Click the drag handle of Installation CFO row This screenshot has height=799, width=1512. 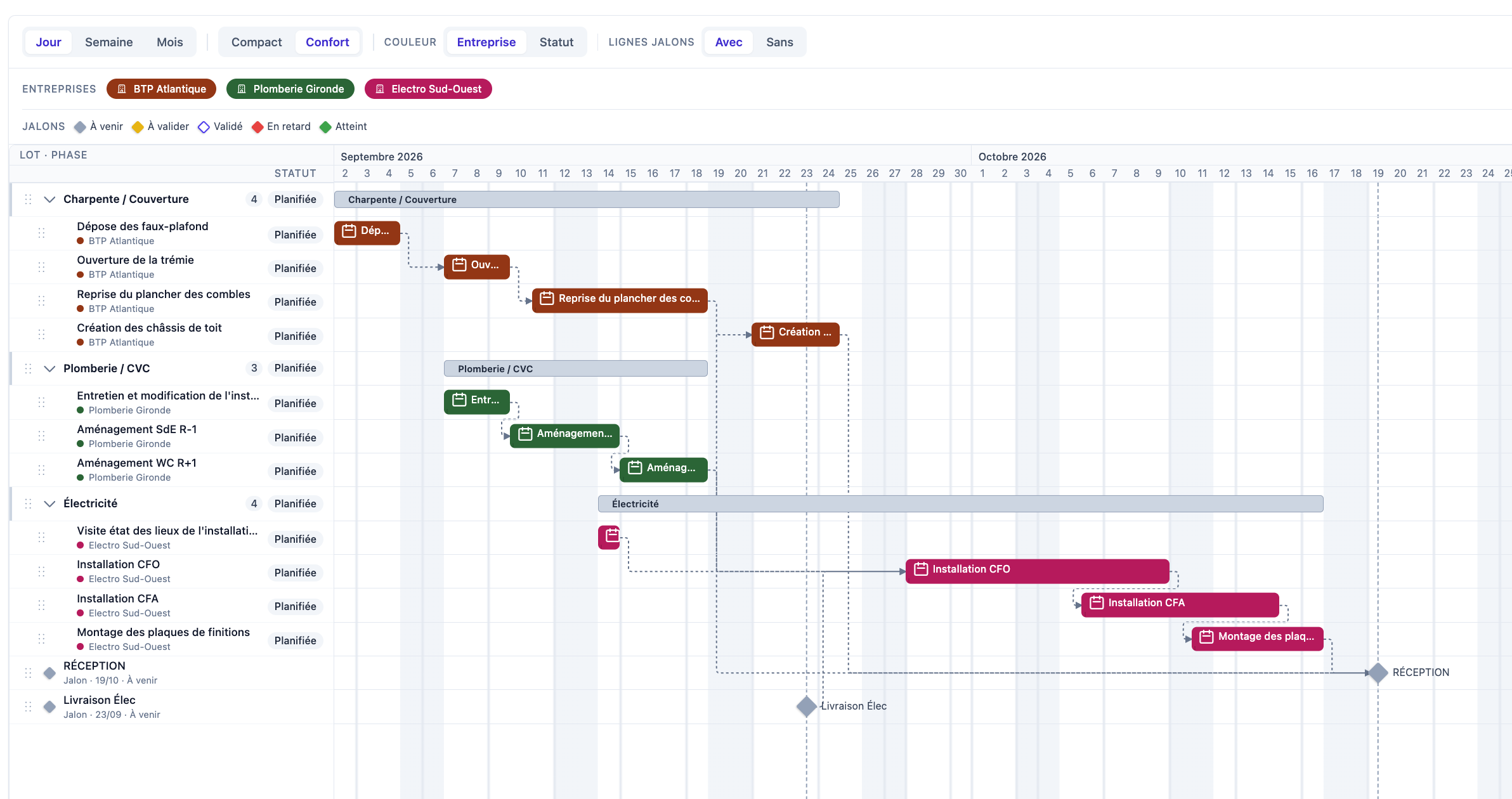[41, 571]
